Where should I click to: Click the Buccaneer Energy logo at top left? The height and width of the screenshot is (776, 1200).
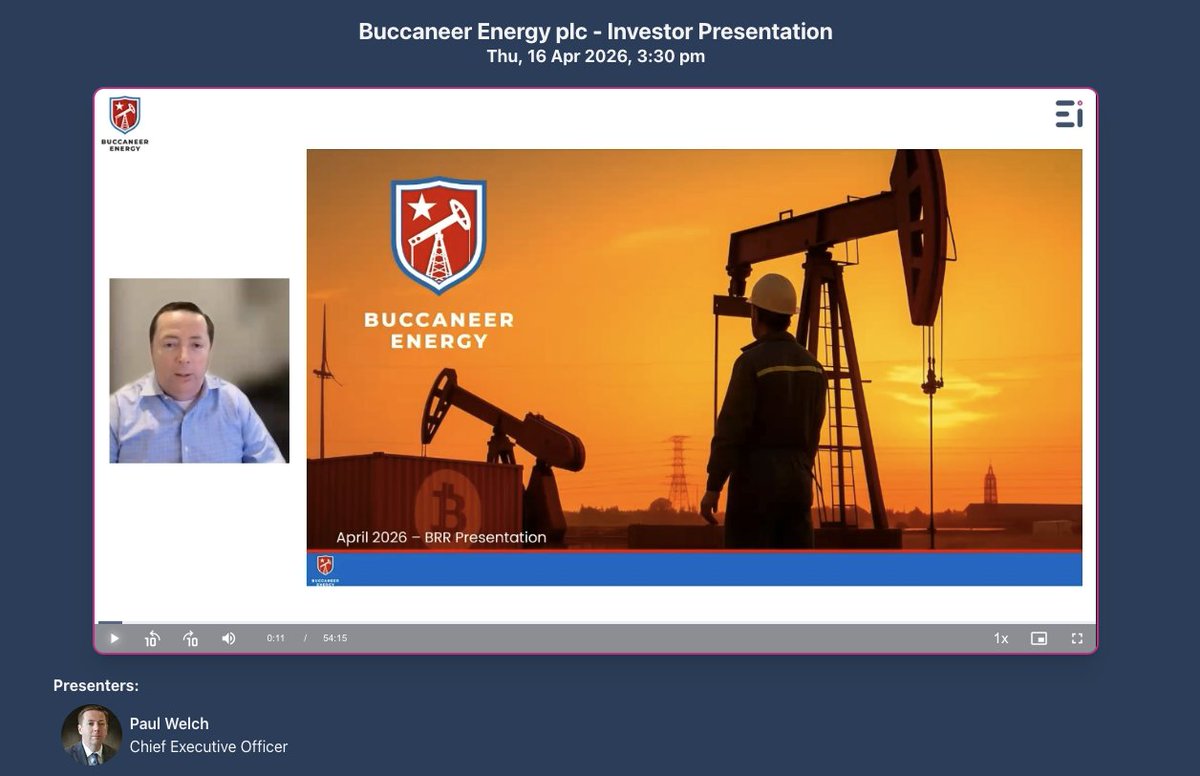coord(125,123)
